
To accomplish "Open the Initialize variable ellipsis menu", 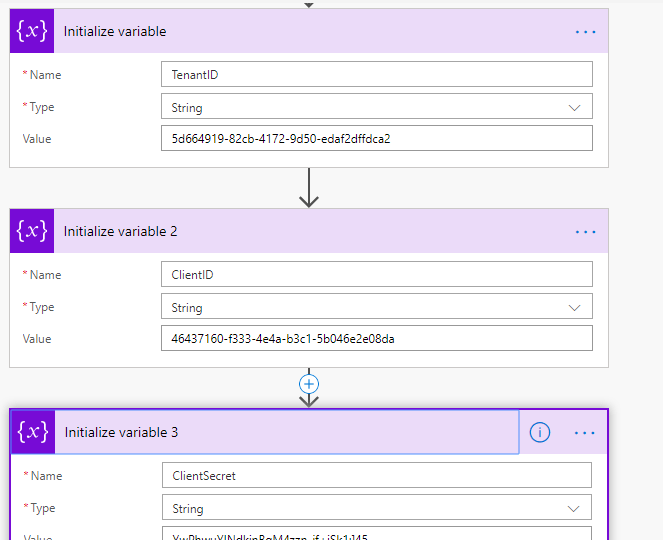I will point(585,32).
